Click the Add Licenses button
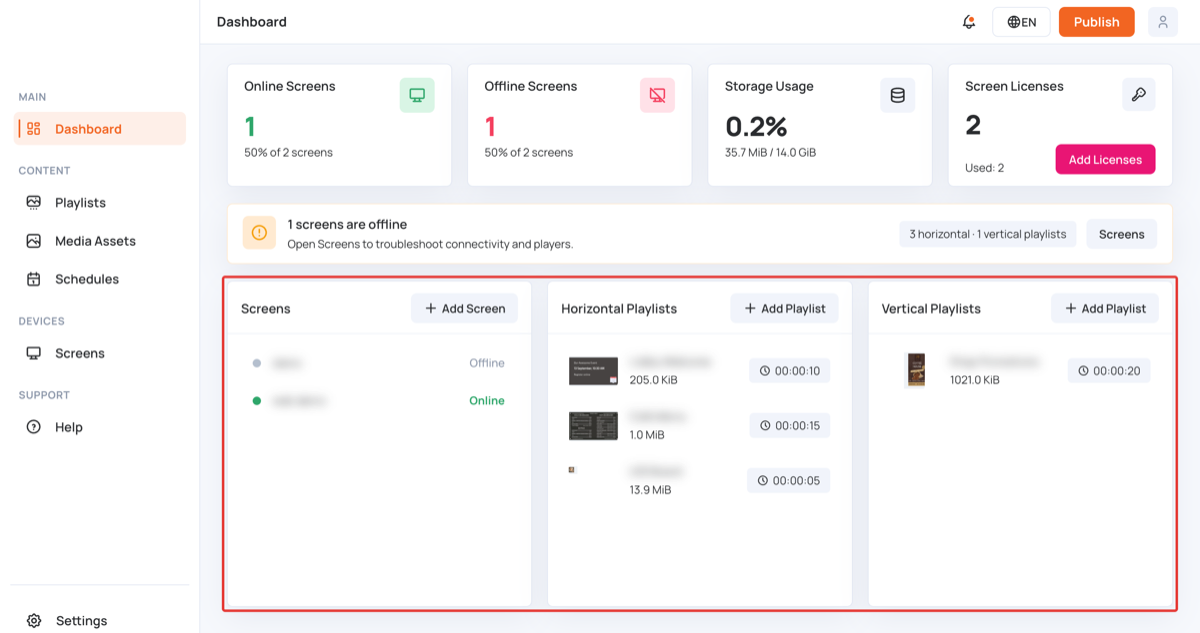1200x633 pixels. 1105,159
